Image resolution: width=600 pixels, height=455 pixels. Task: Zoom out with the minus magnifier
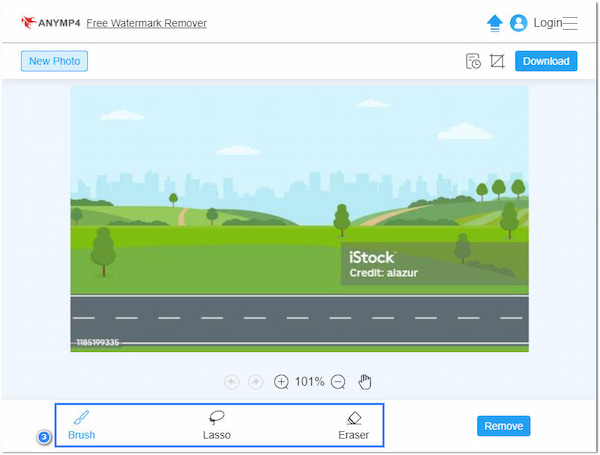[338, 382]
